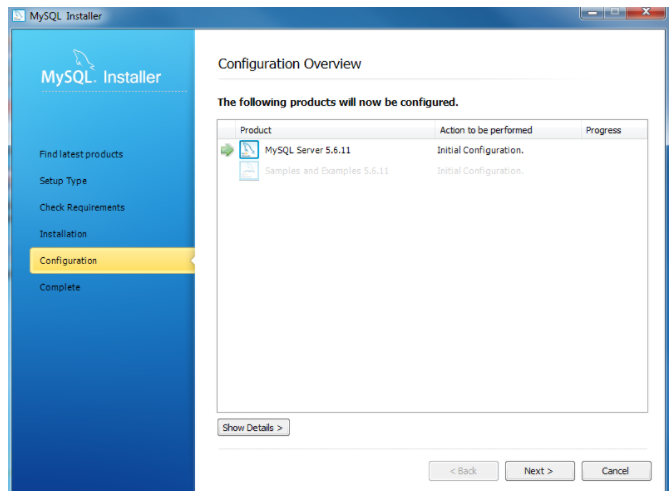The image size is (670, 491).
Task: Select the Complete step in sidebar
Action: tap(60, 287)
